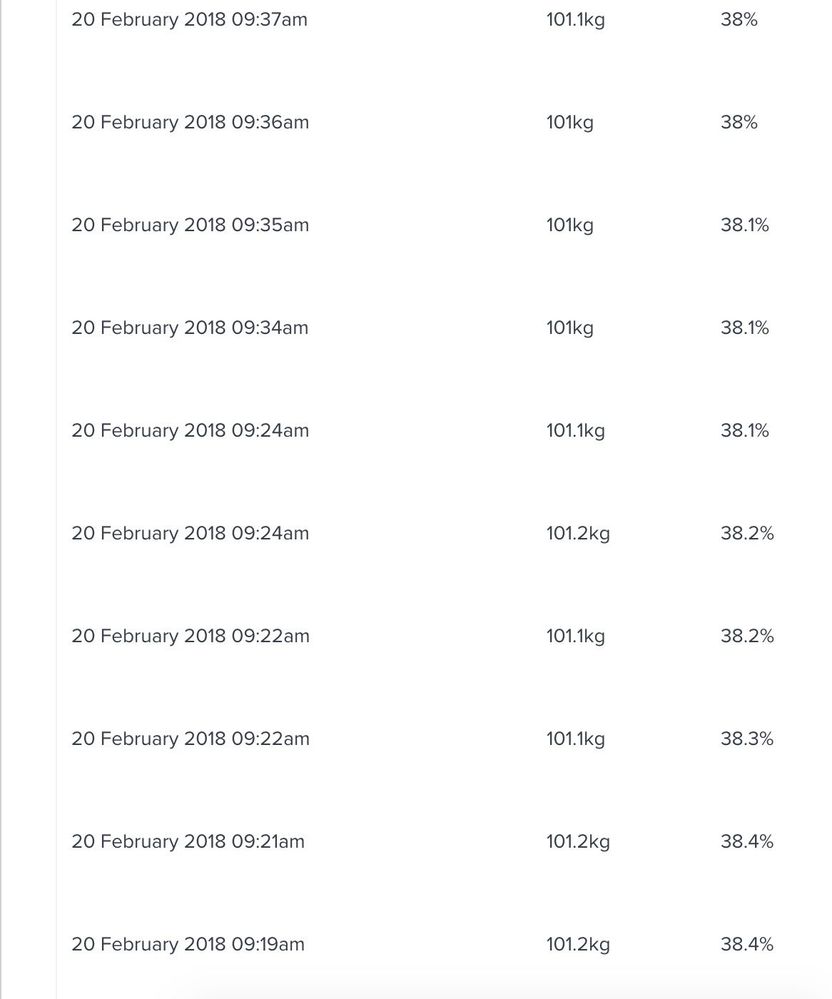Image resolution: width=832 pixels, height=999 pixels.
Task: Click date of 09:24am entry weighing 101.2kg
Action: (190, 534)
